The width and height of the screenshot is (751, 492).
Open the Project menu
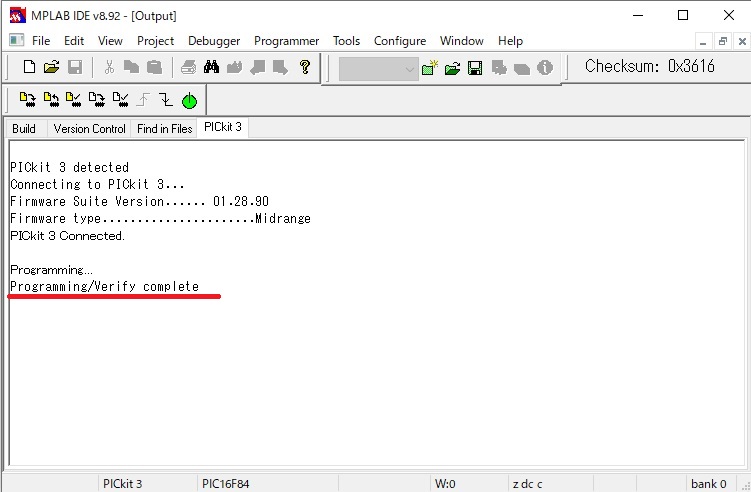coord(156,41)
